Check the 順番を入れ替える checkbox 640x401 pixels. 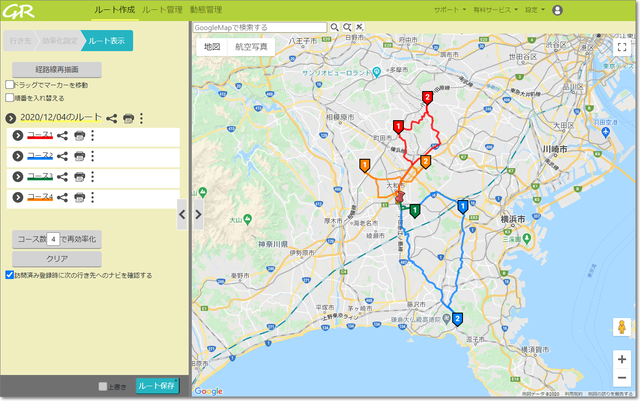[x=10, y=98]
